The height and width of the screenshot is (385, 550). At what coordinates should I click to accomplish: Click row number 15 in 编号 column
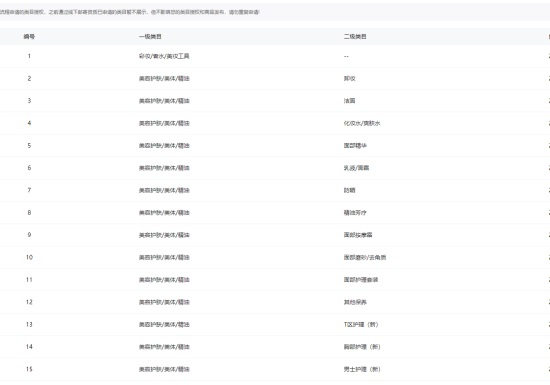coord(29,369)
